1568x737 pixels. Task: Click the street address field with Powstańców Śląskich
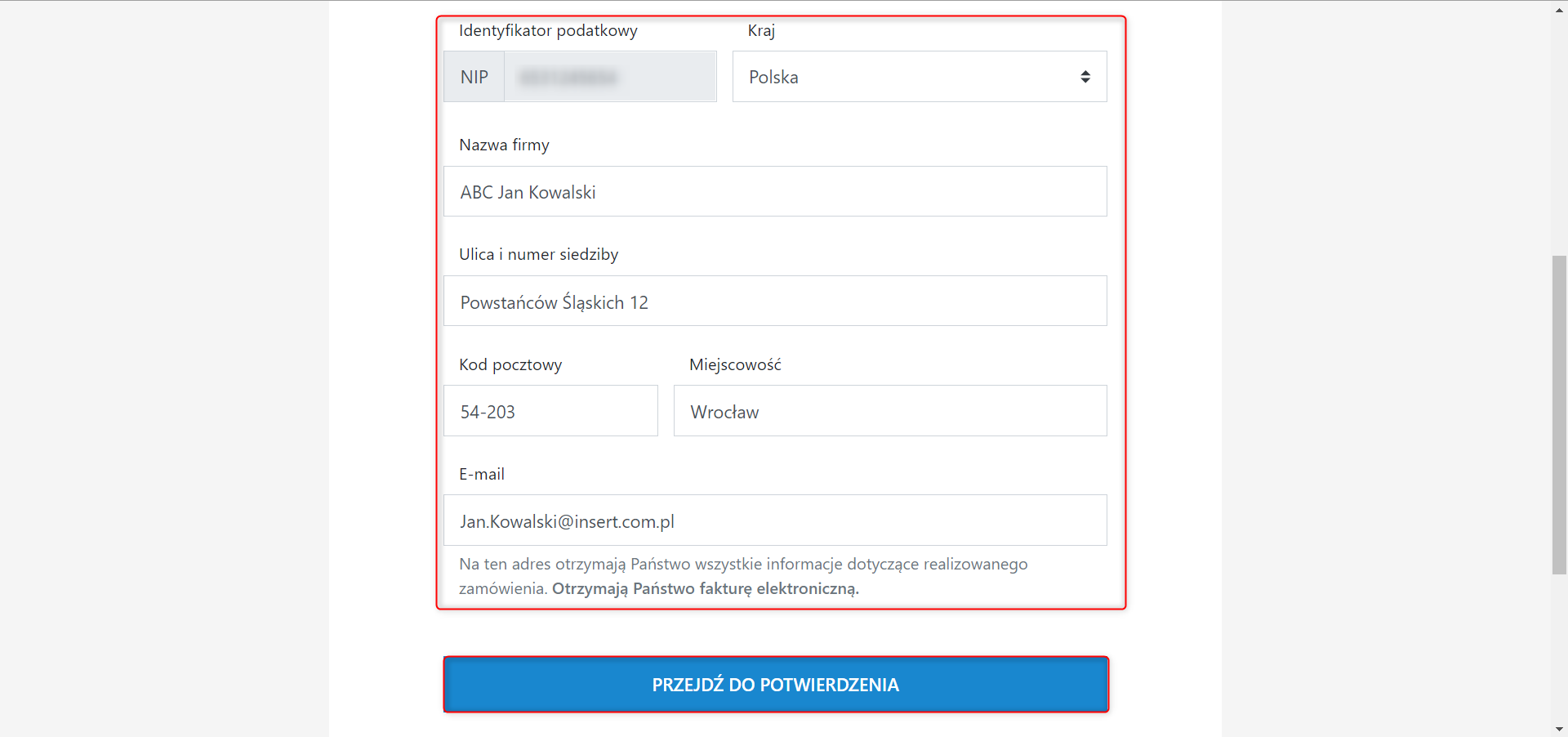pos(774,301)
